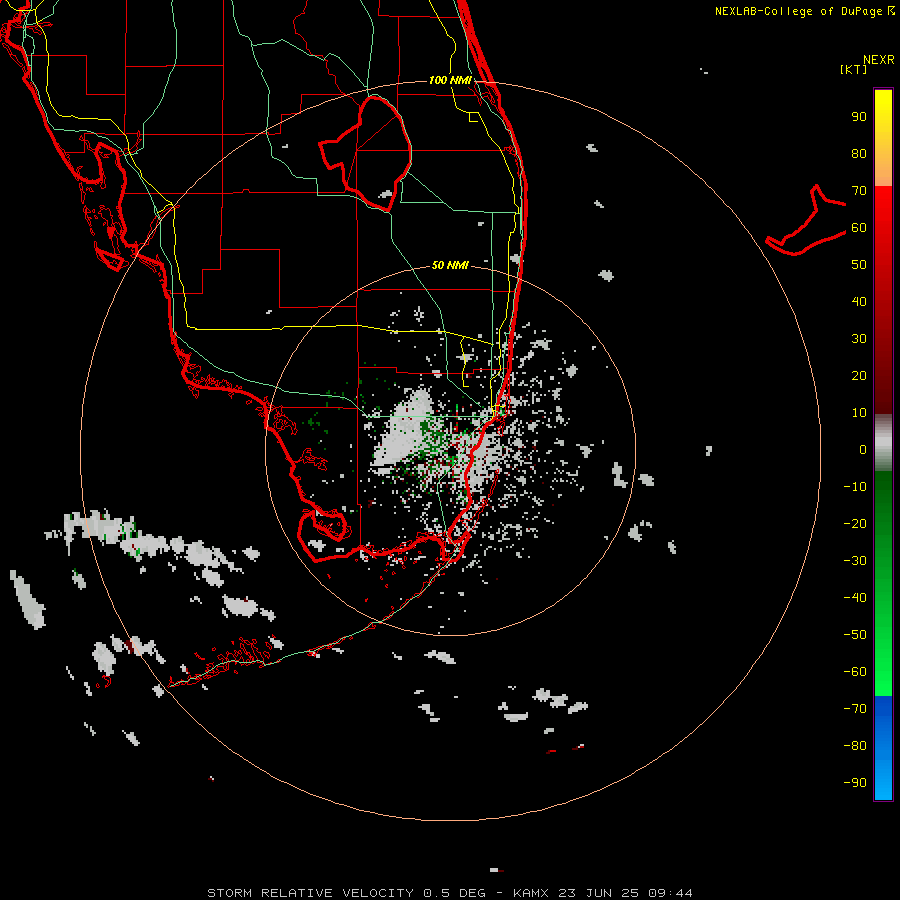Screen dimensions: 900x900
Task: Click the 100 NMI range ring label
Action: 450,80
